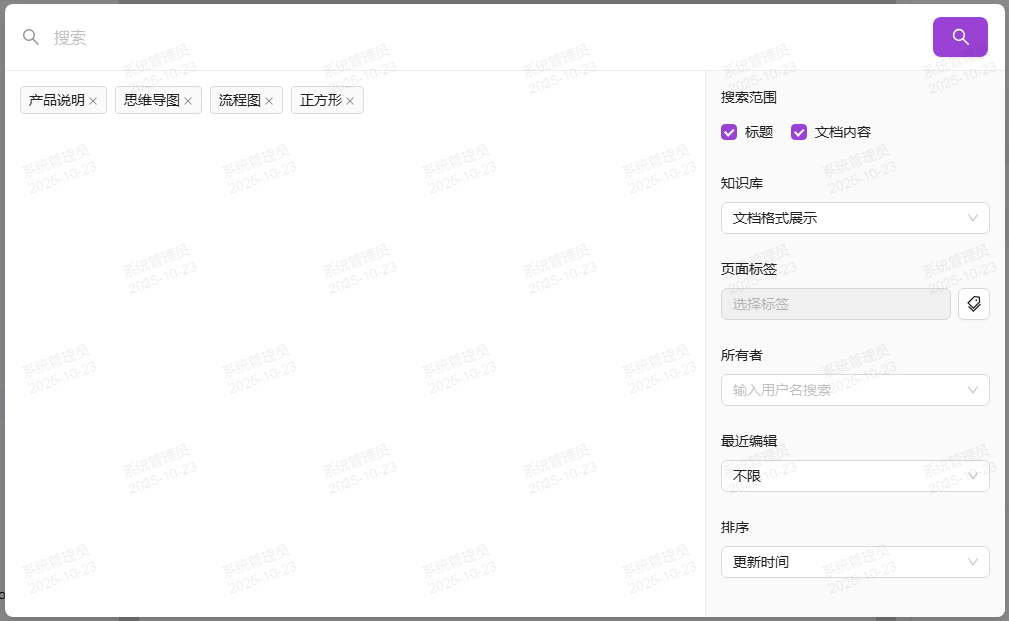The height and width of the screenshot is (621, 1009).
Task: Uncheck the 标题 search scope checkbox
Action: [x=728, y=132]
